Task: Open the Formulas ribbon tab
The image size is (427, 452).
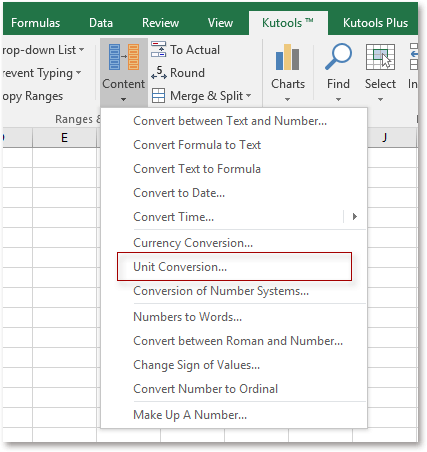Action: (35, 23)
